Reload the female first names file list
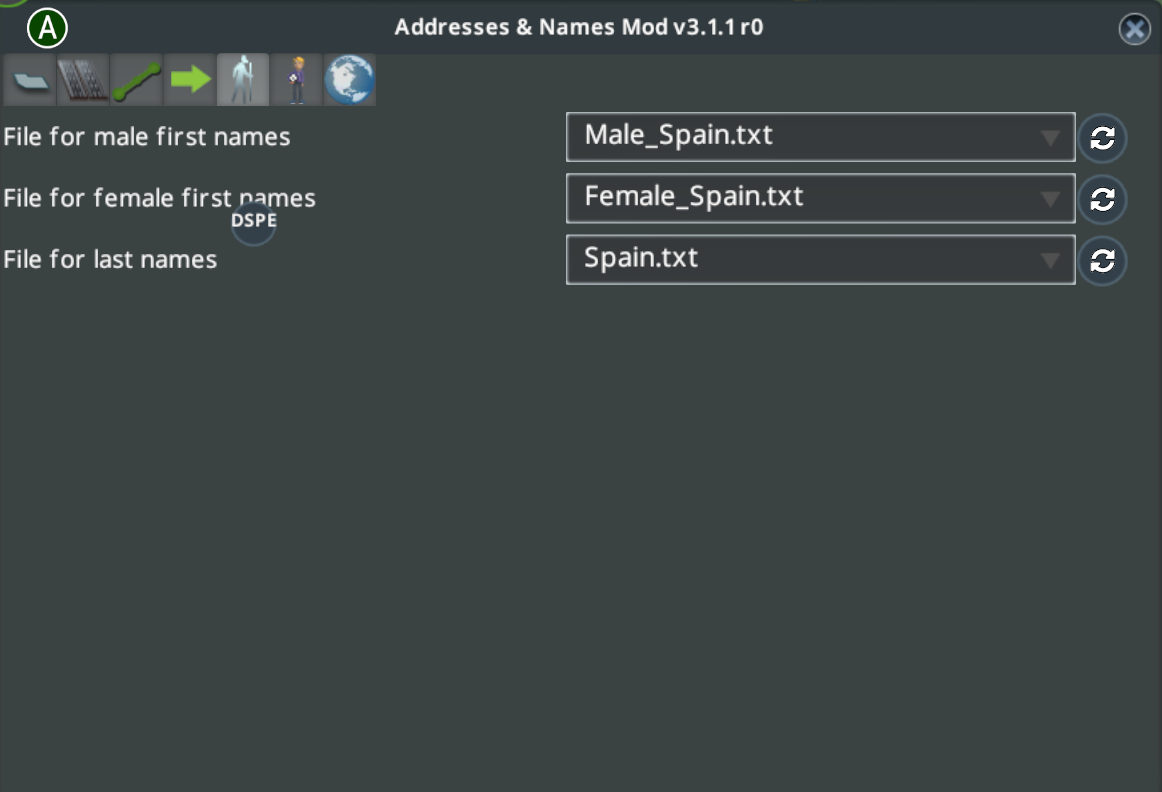 click(1103, 199)
